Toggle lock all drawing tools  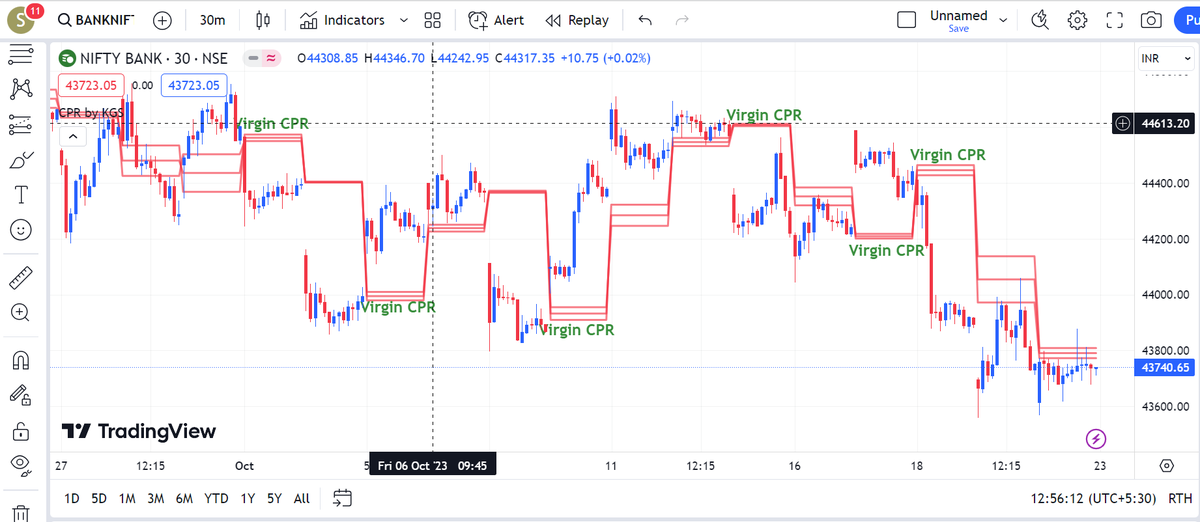click(x=20, y=430)
